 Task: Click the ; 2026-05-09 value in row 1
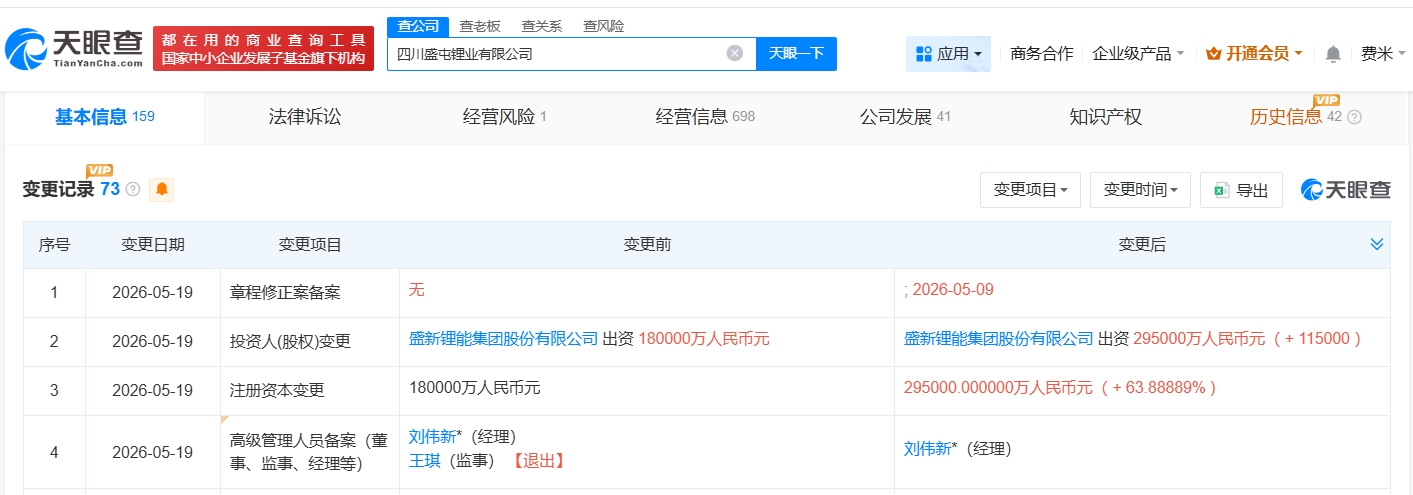tap(948, 290)
